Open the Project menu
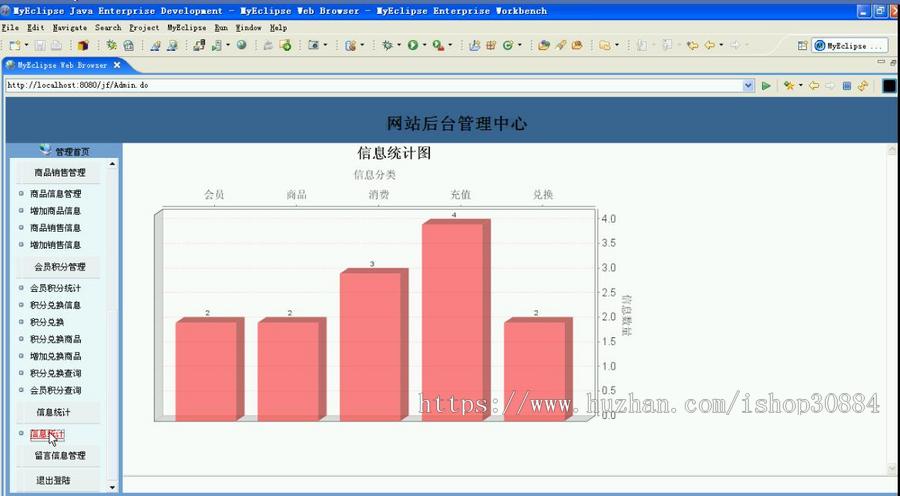 pos(145,27)
